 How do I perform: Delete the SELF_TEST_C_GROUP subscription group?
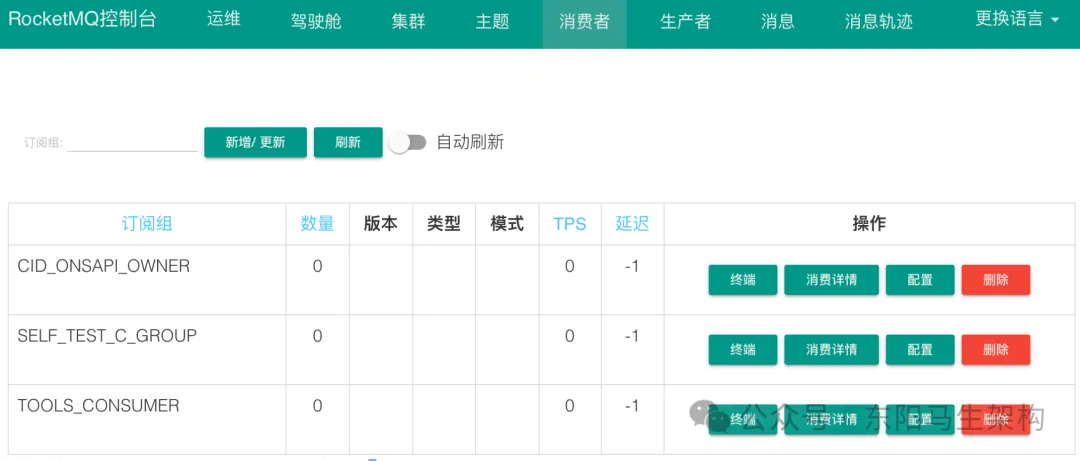(x=995, y=350)
